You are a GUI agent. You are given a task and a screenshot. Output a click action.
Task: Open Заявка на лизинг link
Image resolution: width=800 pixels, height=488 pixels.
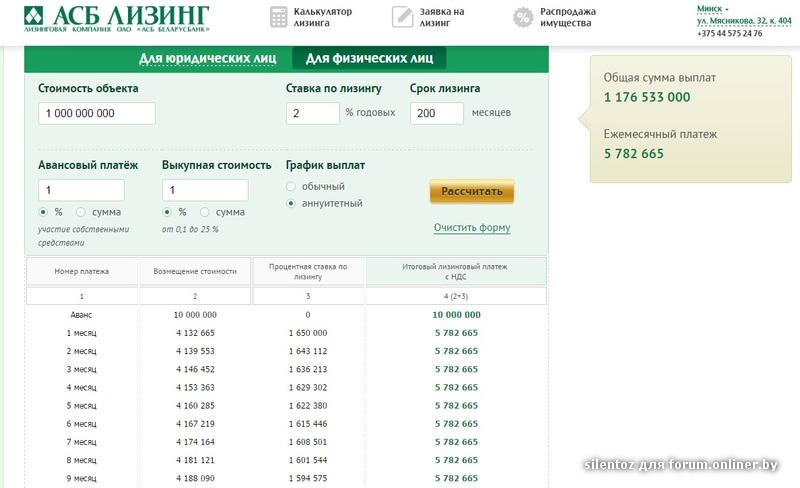441,17
